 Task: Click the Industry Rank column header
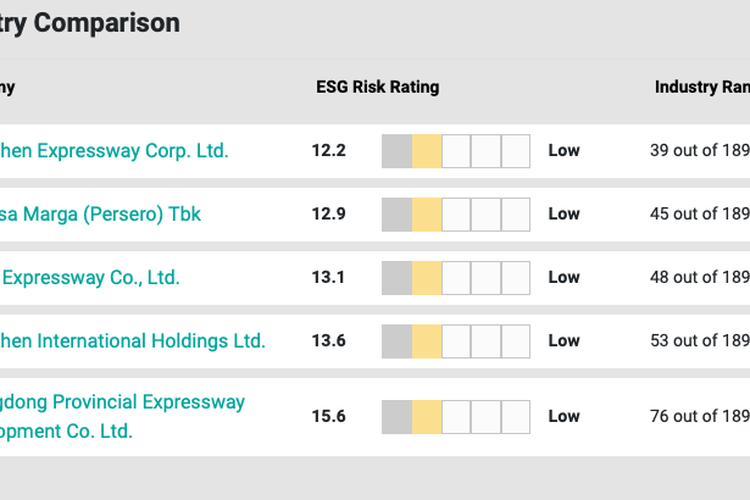click(x=701, y=87)
